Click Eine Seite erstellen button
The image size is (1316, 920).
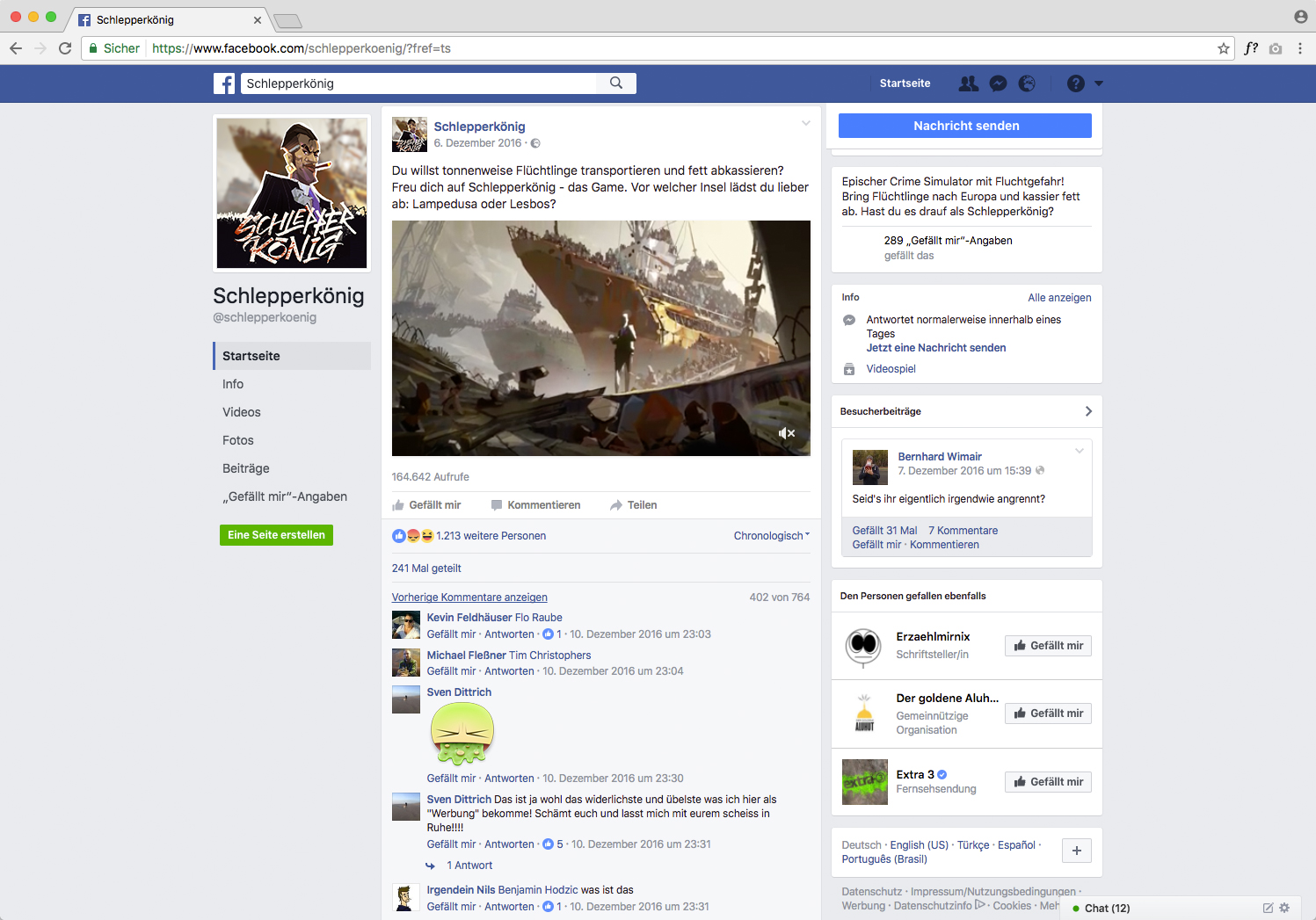276,535
